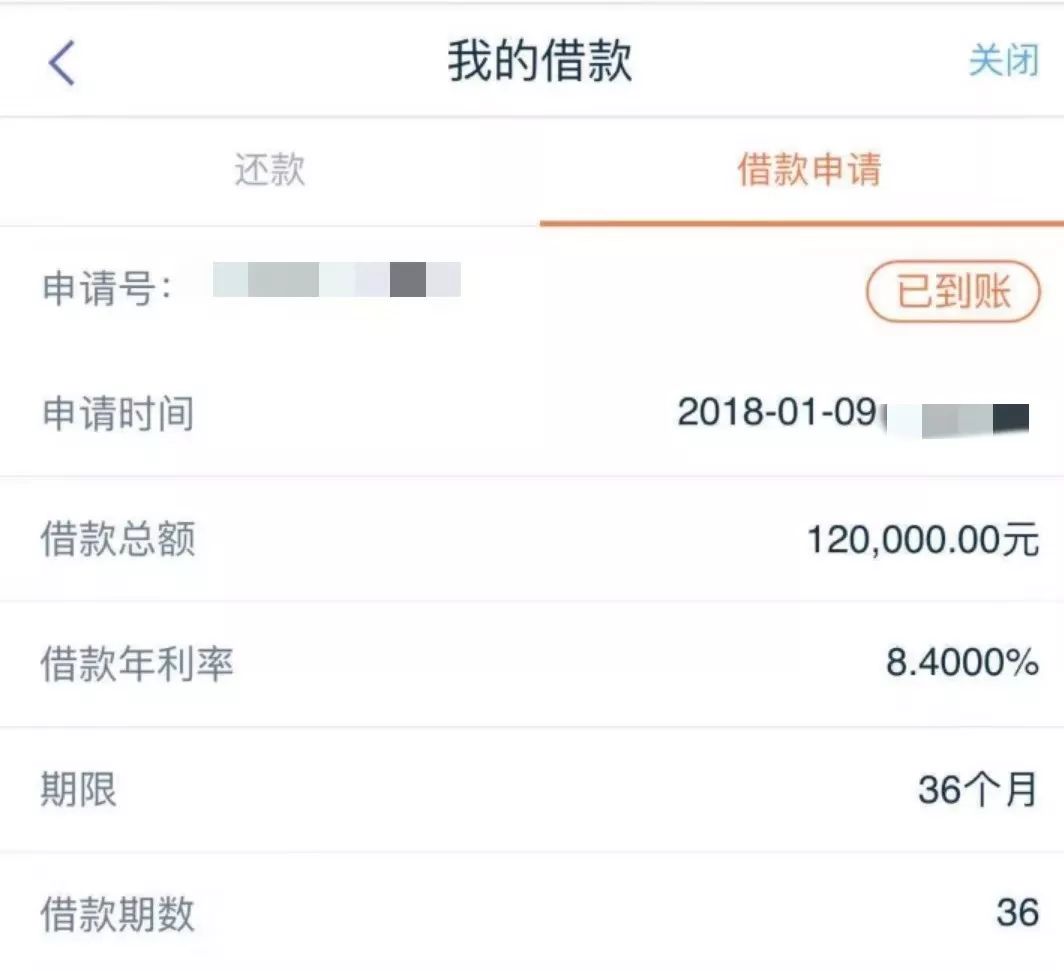Screen dimensions: 1064x971
Task: Click the 借款期数 label
Action: pos(117,914)
